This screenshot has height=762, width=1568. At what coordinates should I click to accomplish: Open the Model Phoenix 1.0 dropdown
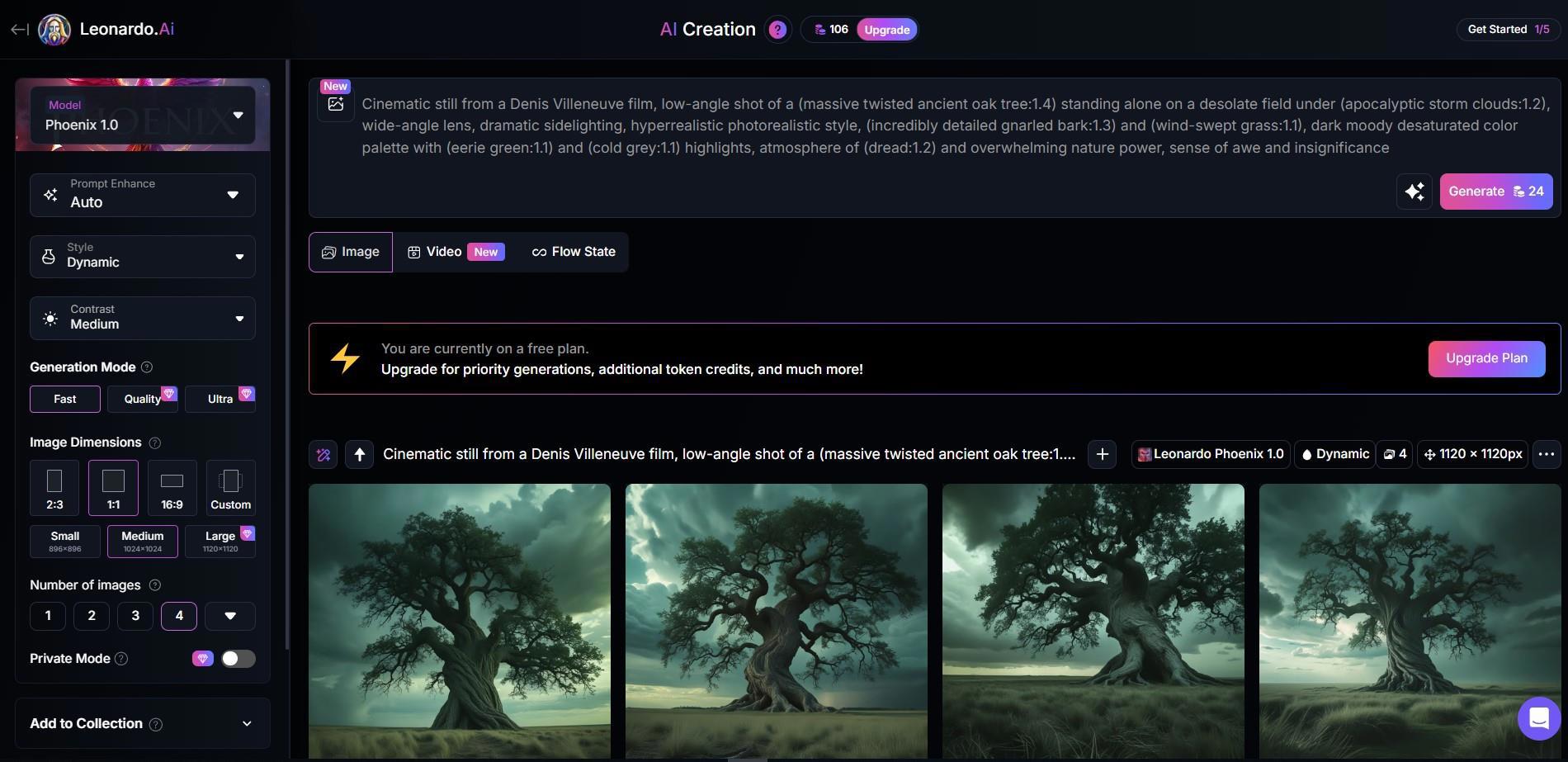(x=143, y=116)
